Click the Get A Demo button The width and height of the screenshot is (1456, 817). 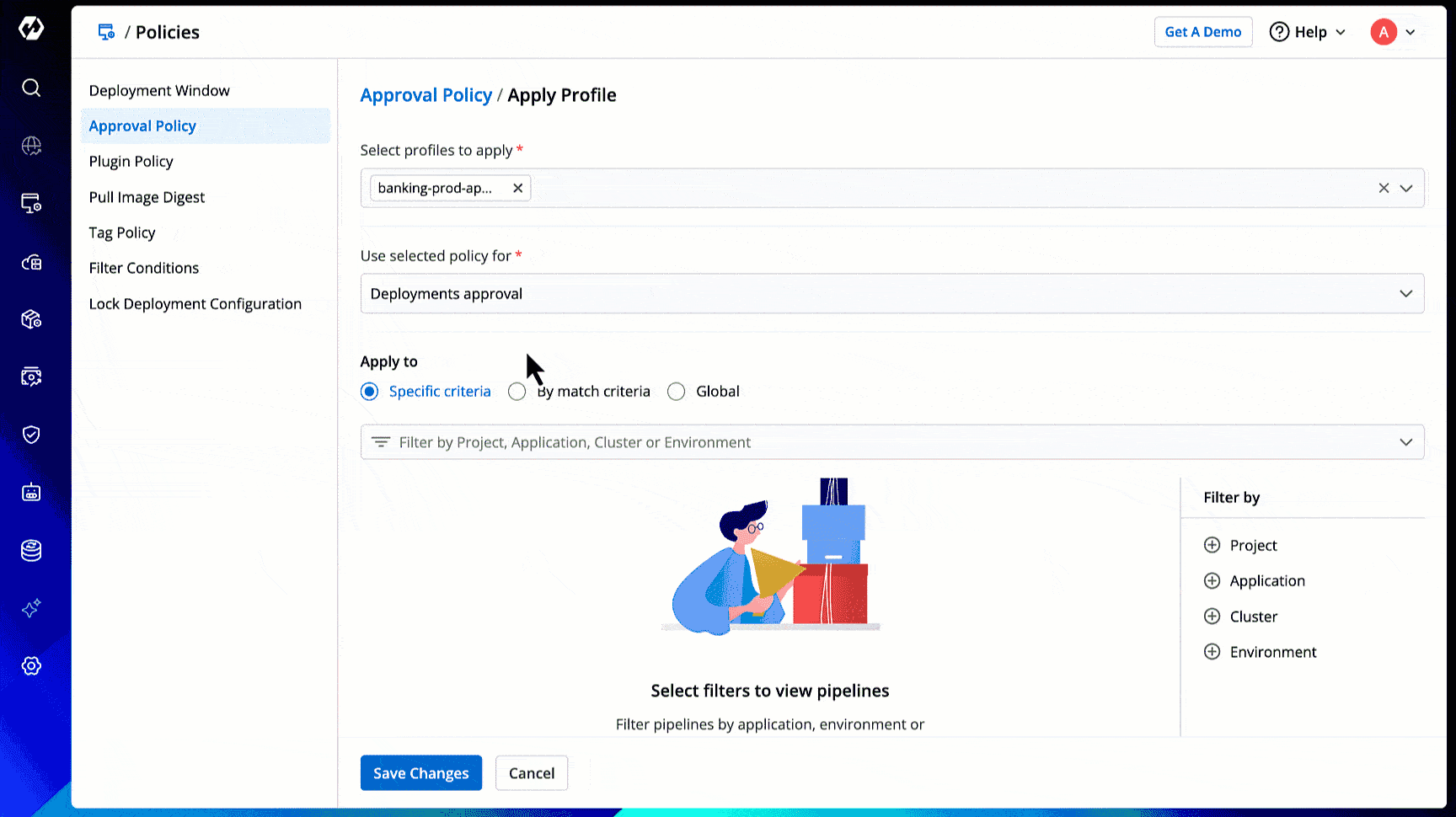[1202, 32]
